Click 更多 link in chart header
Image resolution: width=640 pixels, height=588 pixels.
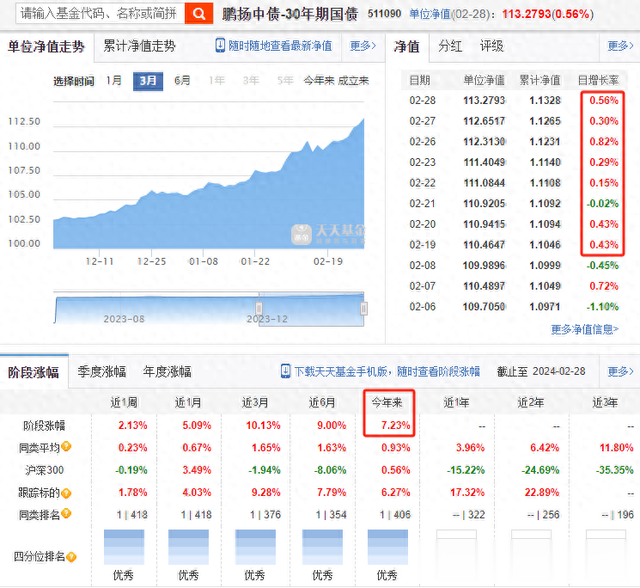pyautogui.click(x=363, y=46)
